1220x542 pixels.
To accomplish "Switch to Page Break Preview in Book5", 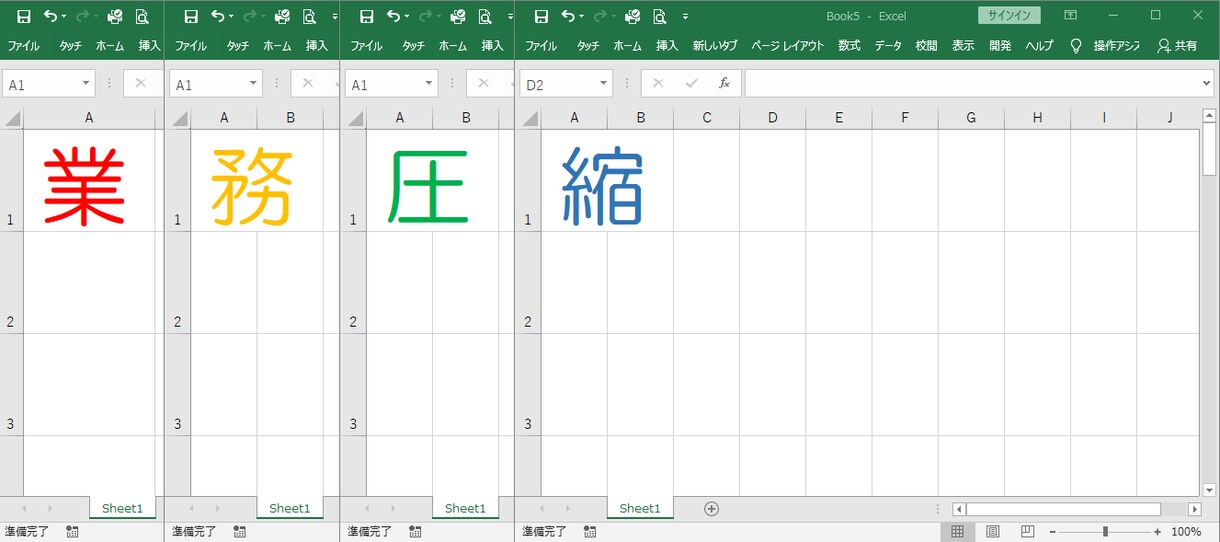I will (x=1027, y=532).
